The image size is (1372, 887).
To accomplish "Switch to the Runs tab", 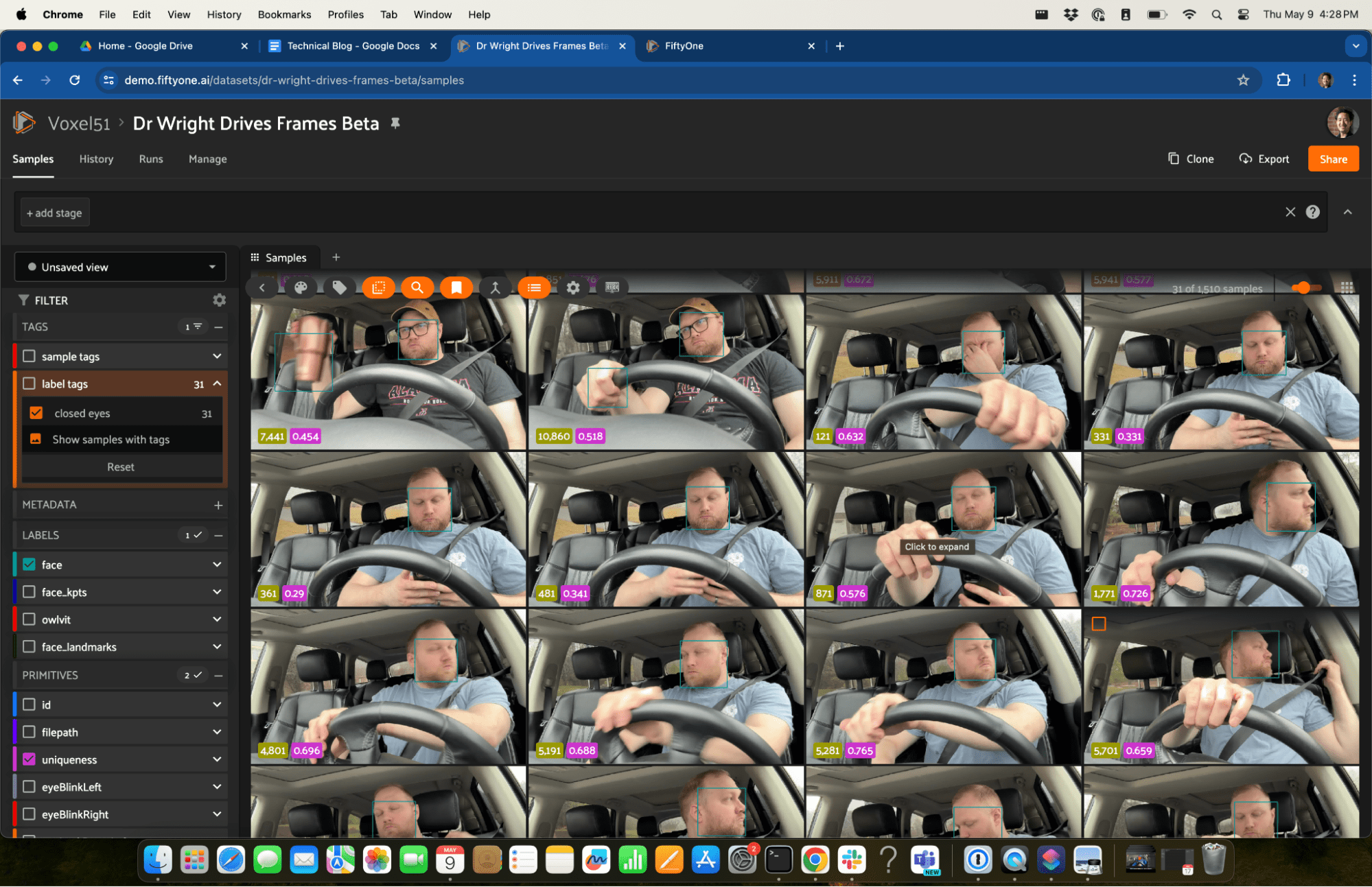I will click(151, 158).
